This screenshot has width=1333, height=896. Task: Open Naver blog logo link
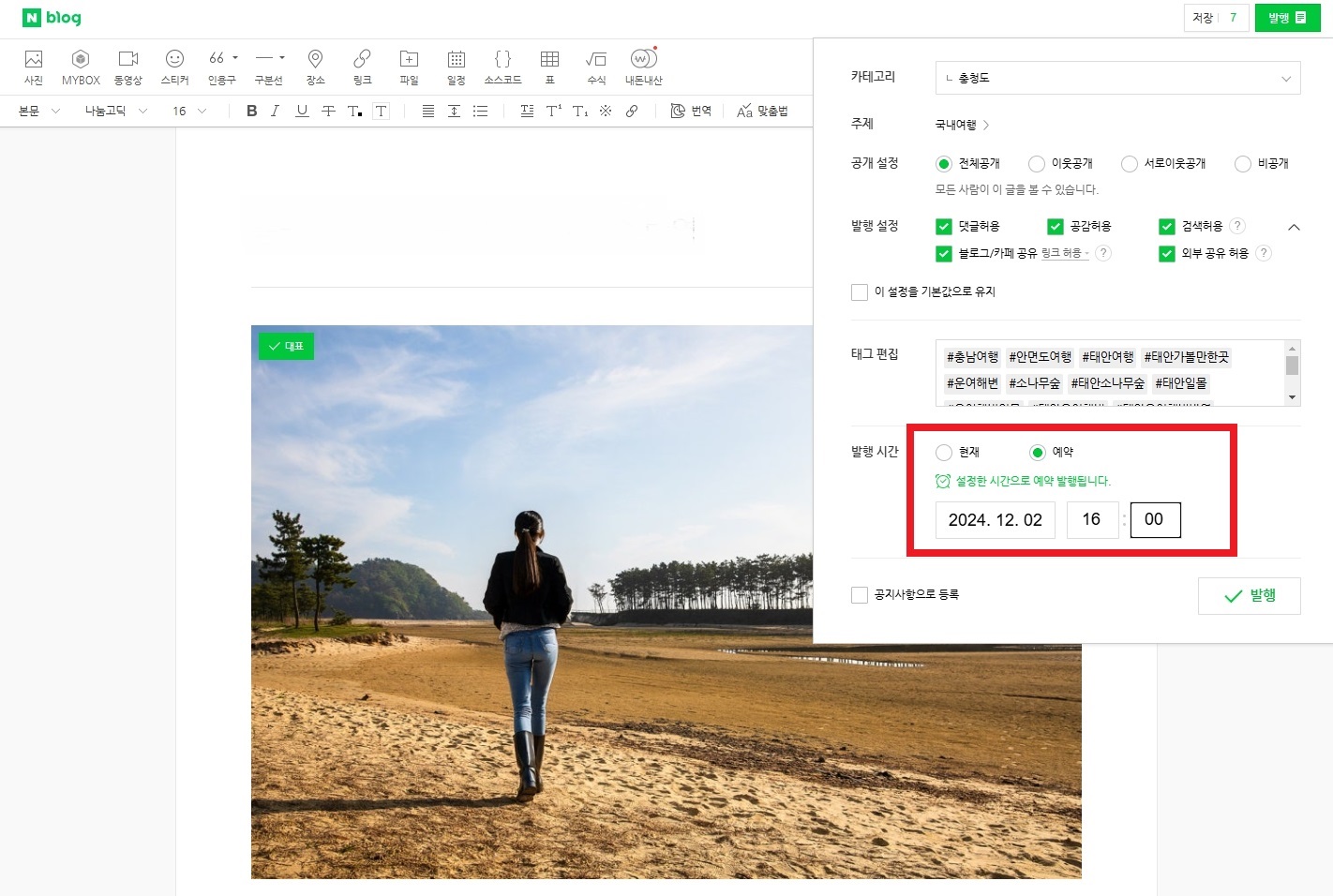point(52,18)
